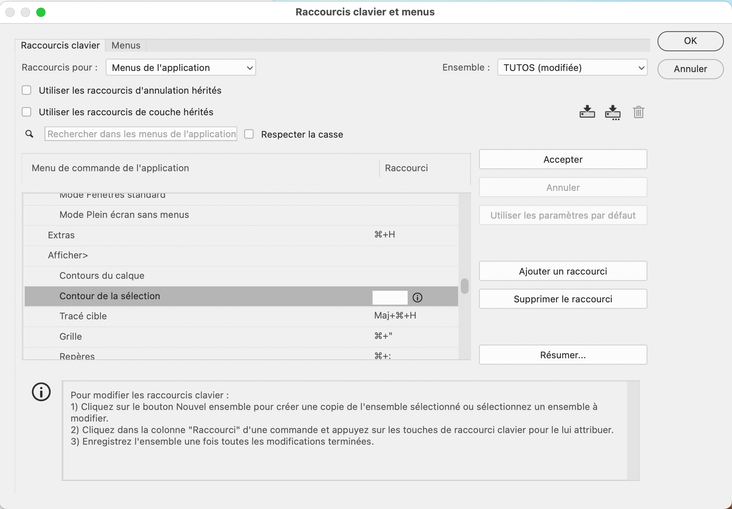Click the delete shortcut set trash icon
The image size is (732, 509).
click(639, 112)
